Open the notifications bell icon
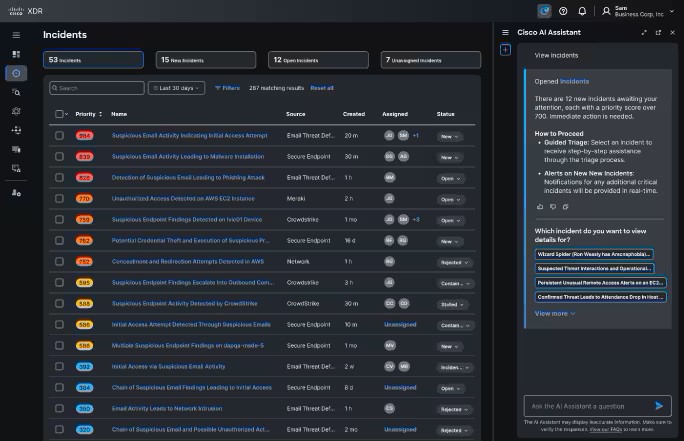 click(582, 11)
